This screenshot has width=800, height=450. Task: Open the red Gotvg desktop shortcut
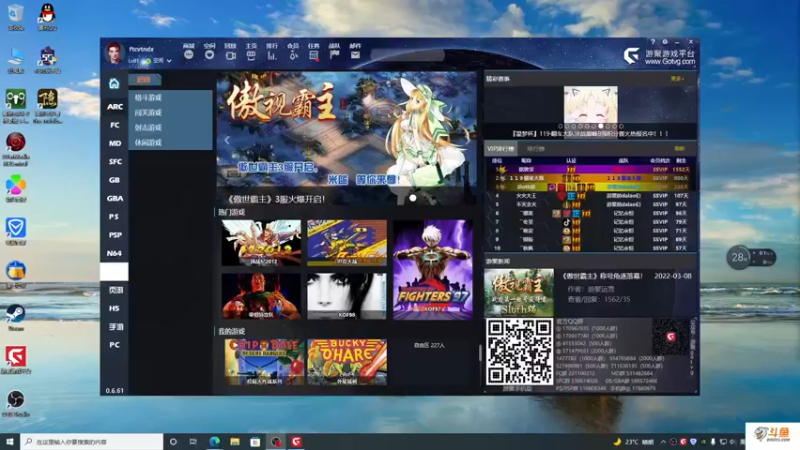tap(16, 359)
